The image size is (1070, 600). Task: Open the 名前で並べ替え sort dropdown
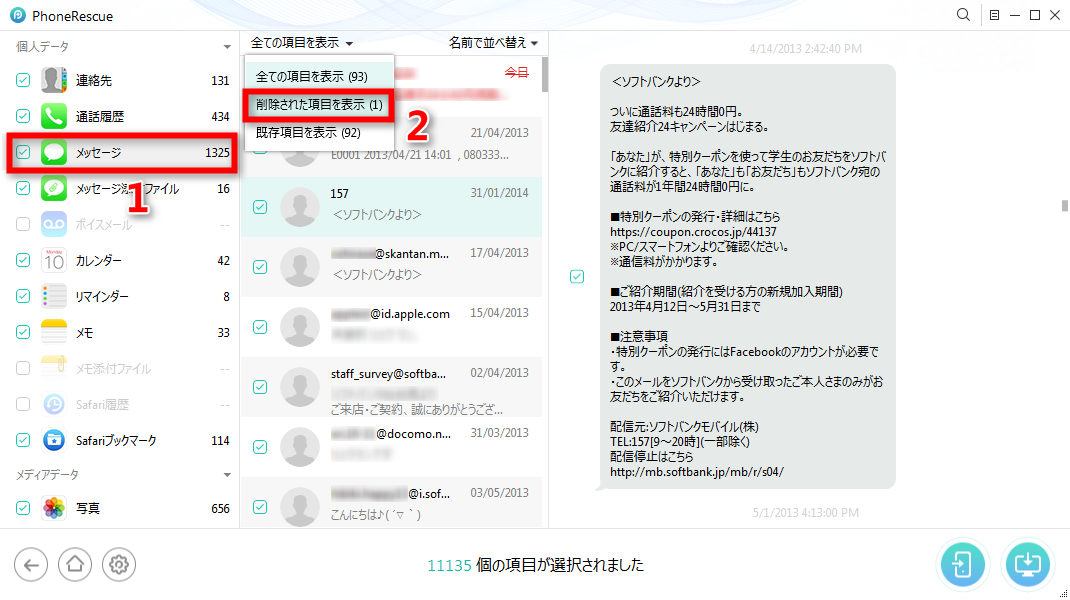(493, 43)
